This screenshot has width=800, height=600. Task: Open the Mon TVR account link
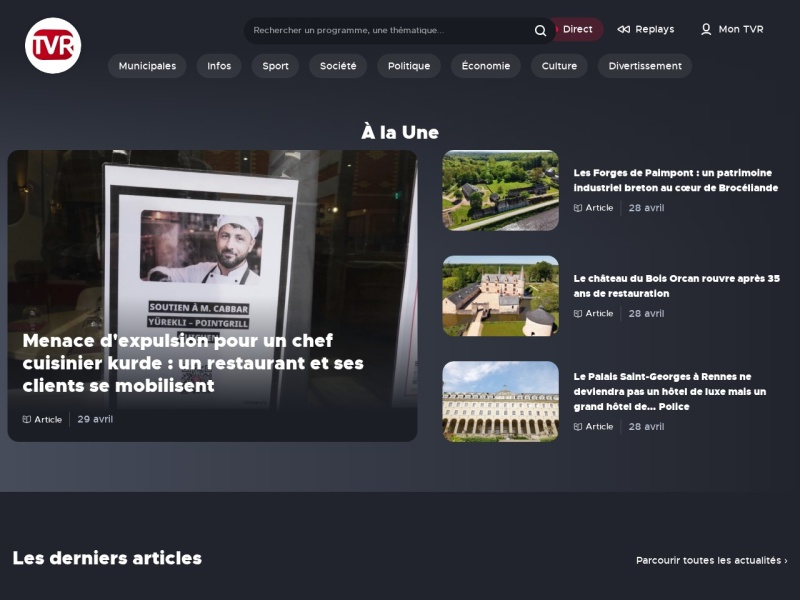732,30
